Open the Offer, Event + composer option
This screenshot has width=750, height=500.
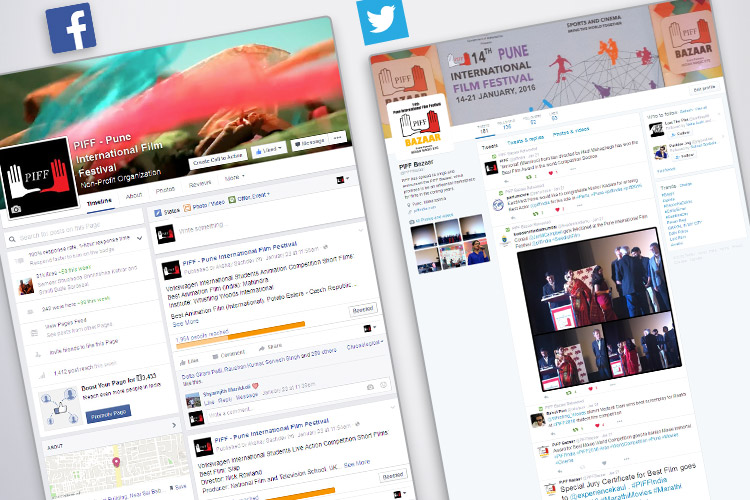249,197
